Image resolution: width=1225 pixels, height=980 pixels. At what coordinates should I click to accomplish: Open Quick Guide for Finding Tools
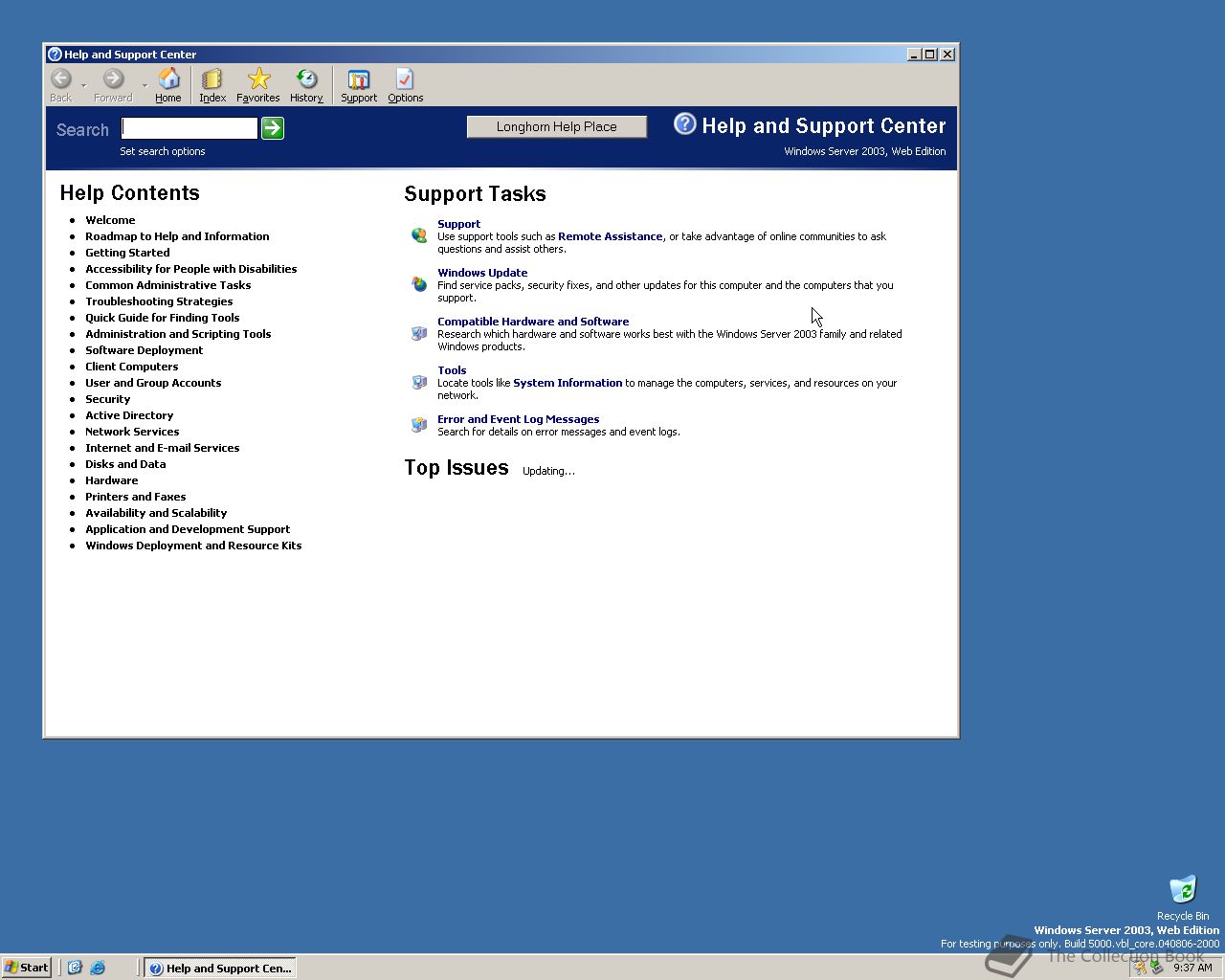click(x=163, y=318)
